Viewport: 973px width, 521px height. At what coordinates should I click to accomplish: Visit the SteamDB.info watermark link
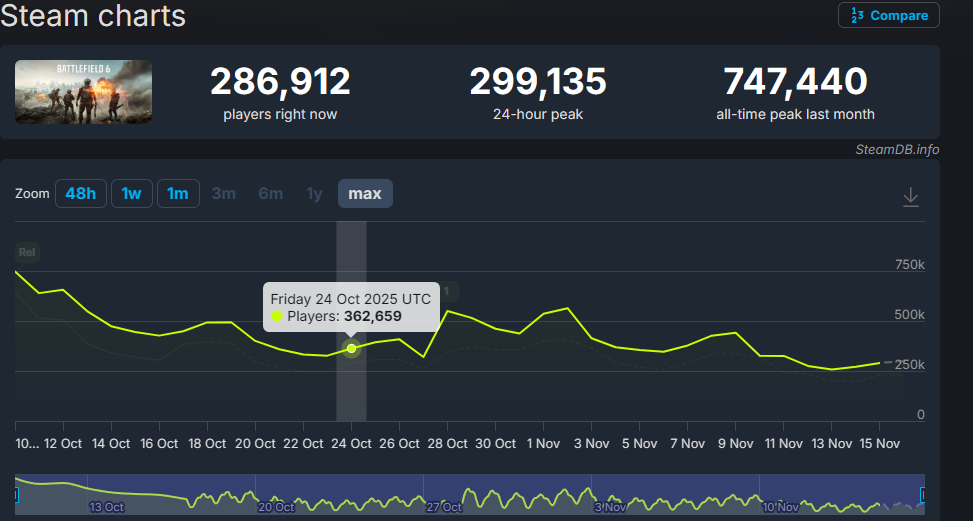point(897,149)
